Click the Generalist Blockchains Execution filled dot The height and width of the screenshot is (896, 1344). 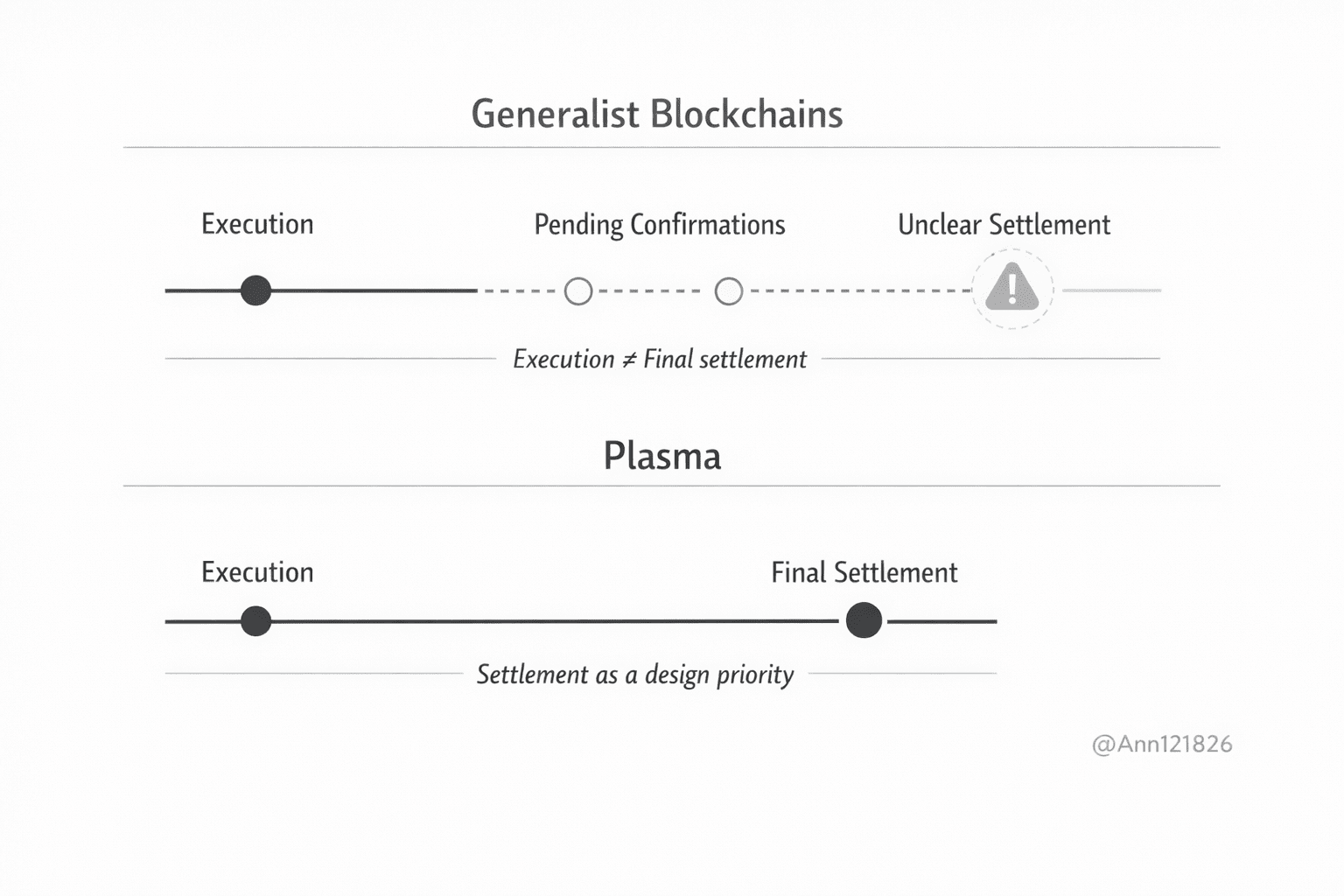pyautogui.click(x=255, y=290)
